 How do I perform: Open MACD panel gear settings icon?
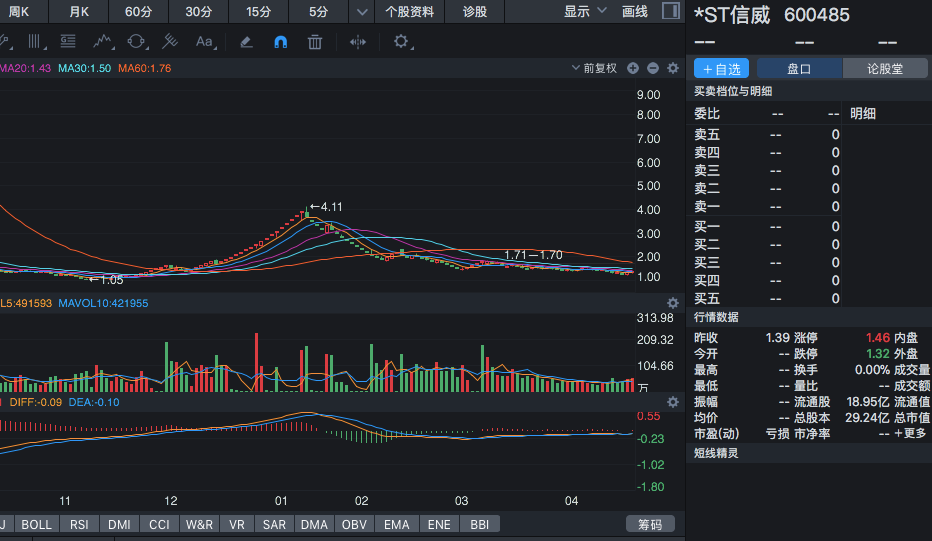pos(673,402)
